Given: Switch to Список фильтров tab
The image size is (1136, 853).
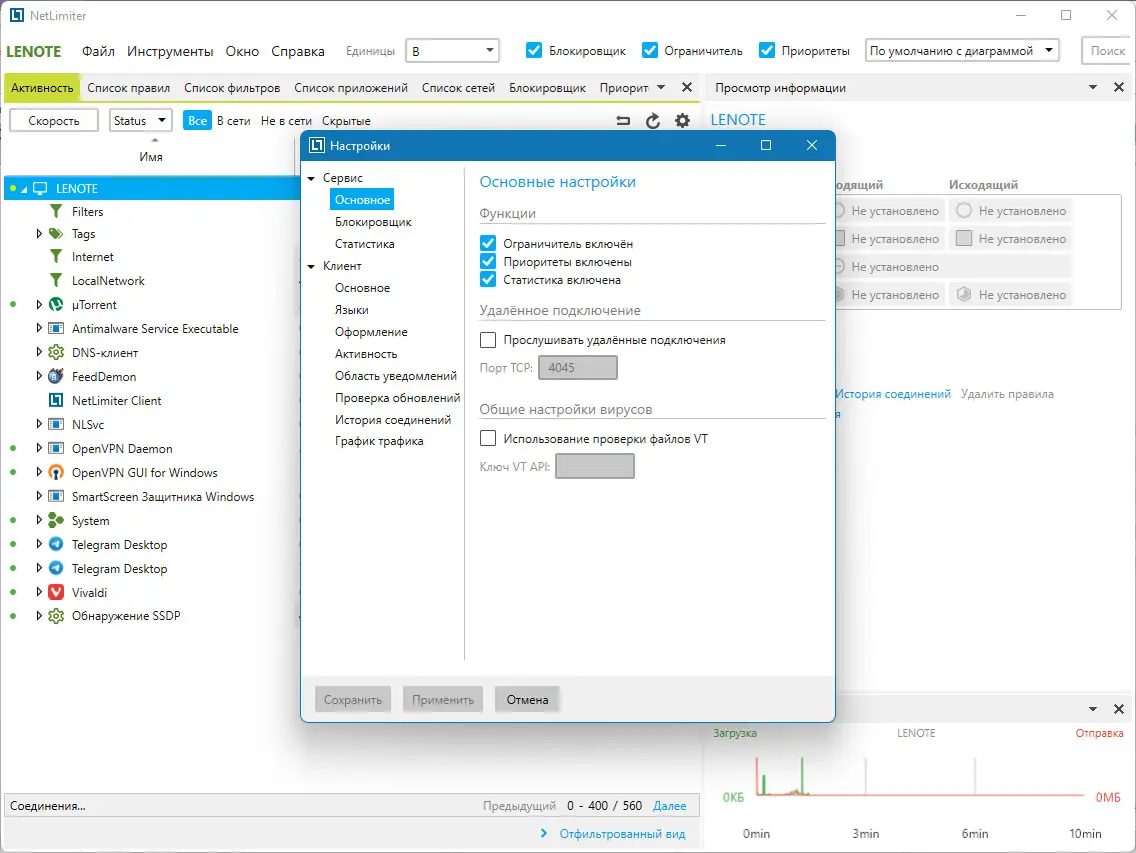Looking at the screenshot, I should coord(232,88).
